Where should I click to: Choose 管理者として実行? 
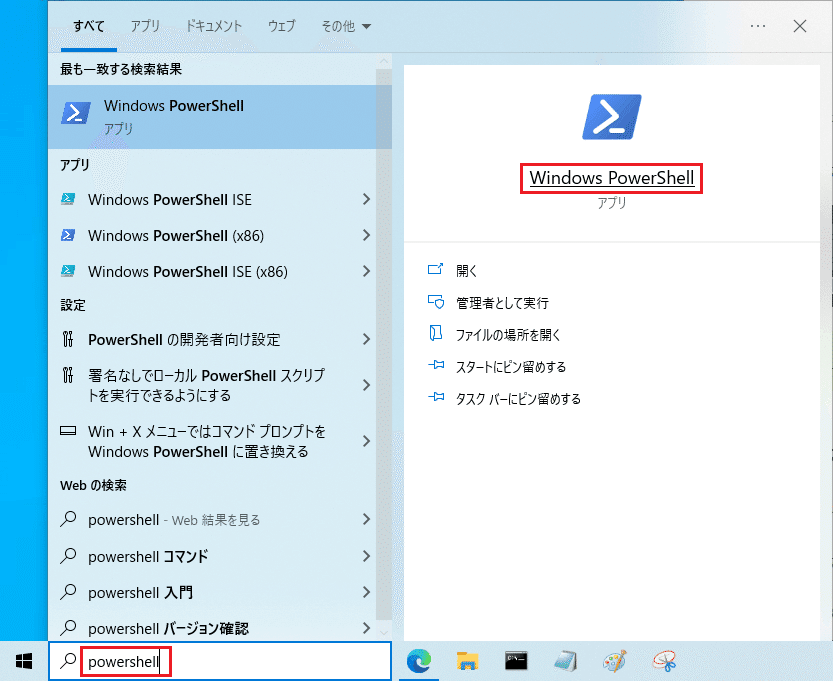coord(502,303)
